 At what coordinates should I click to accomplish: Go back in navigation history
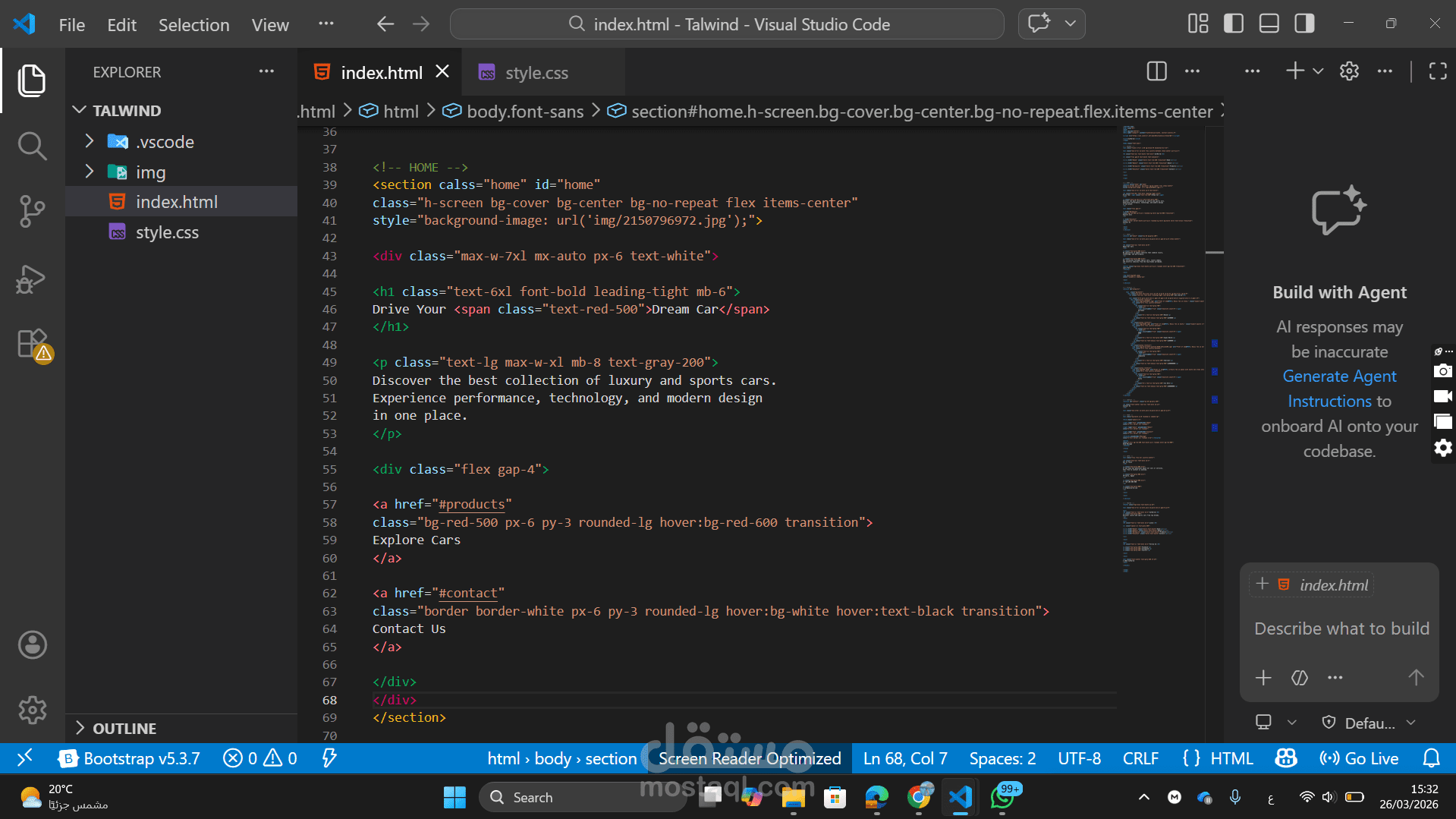[x=385, y=24]
